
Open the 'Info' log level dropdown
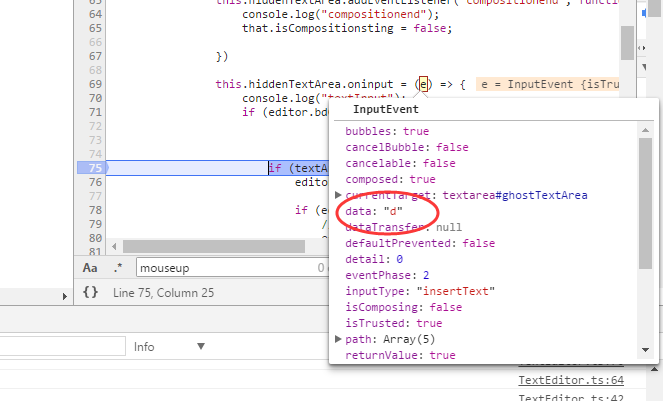click(x=169, y=346)
